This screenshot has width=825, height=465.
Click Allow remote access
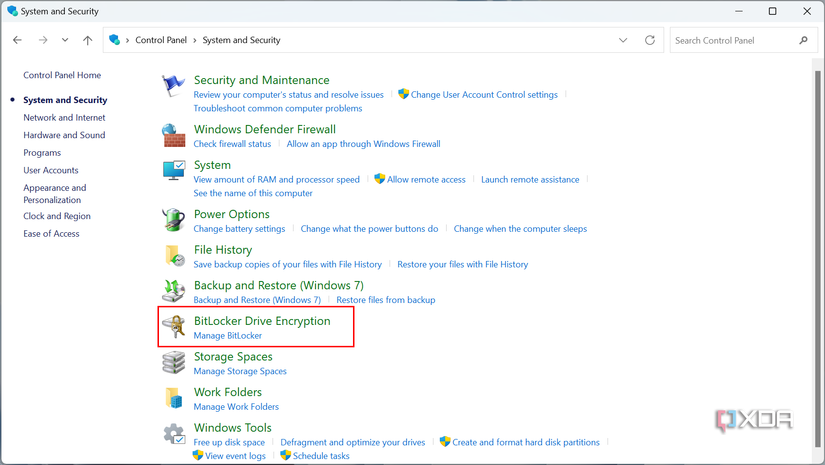(426, 179)
